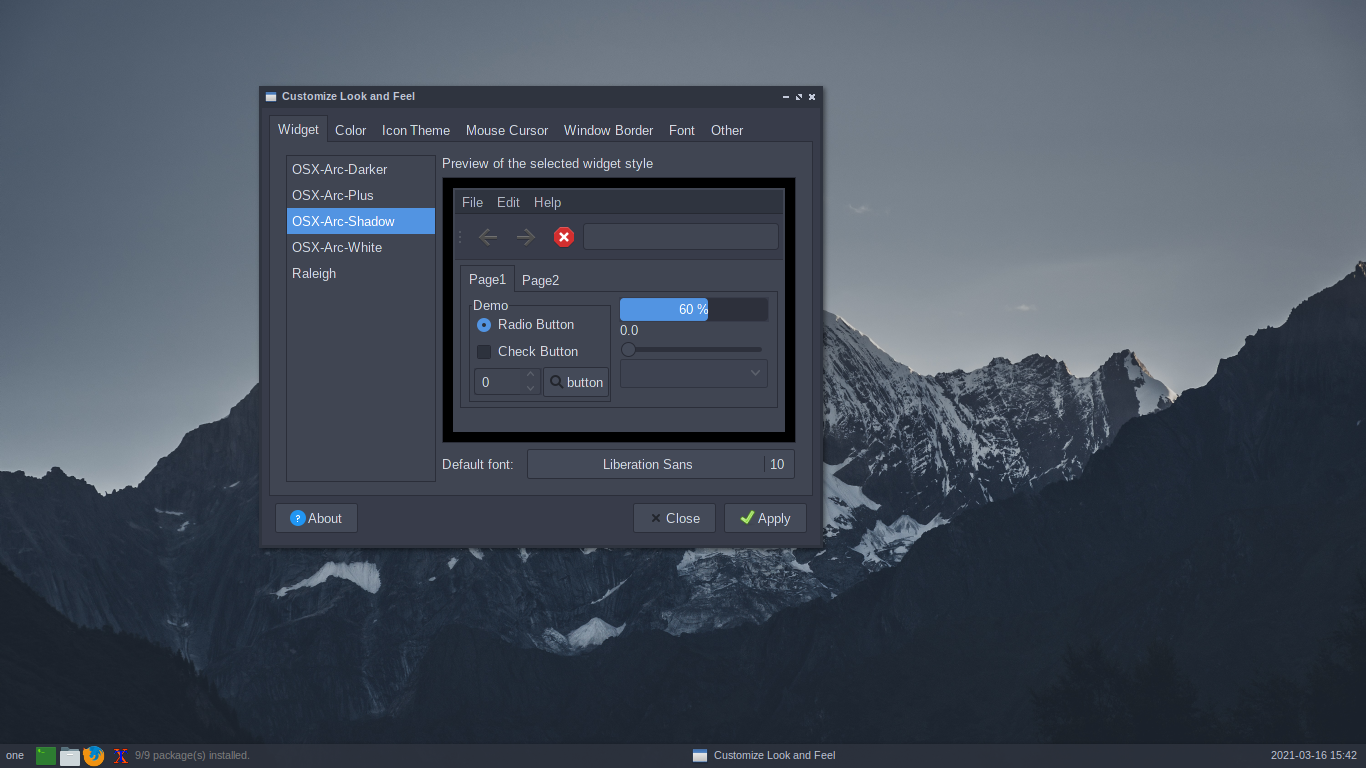Click the text entry field in preview toolbar
The image size is (1366, 768).
(681, 237)
